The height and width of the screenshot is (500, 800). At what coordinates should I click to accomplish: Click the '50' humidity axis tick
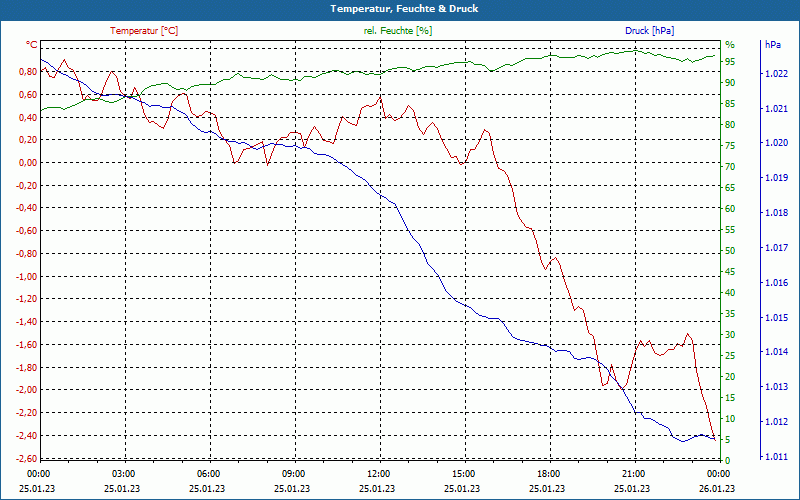click(x=730, y=251)
